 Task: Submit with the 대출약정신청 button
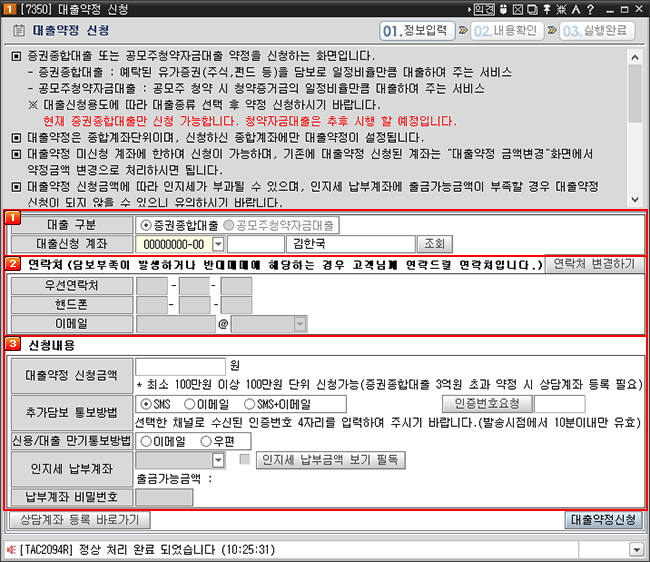604,520
